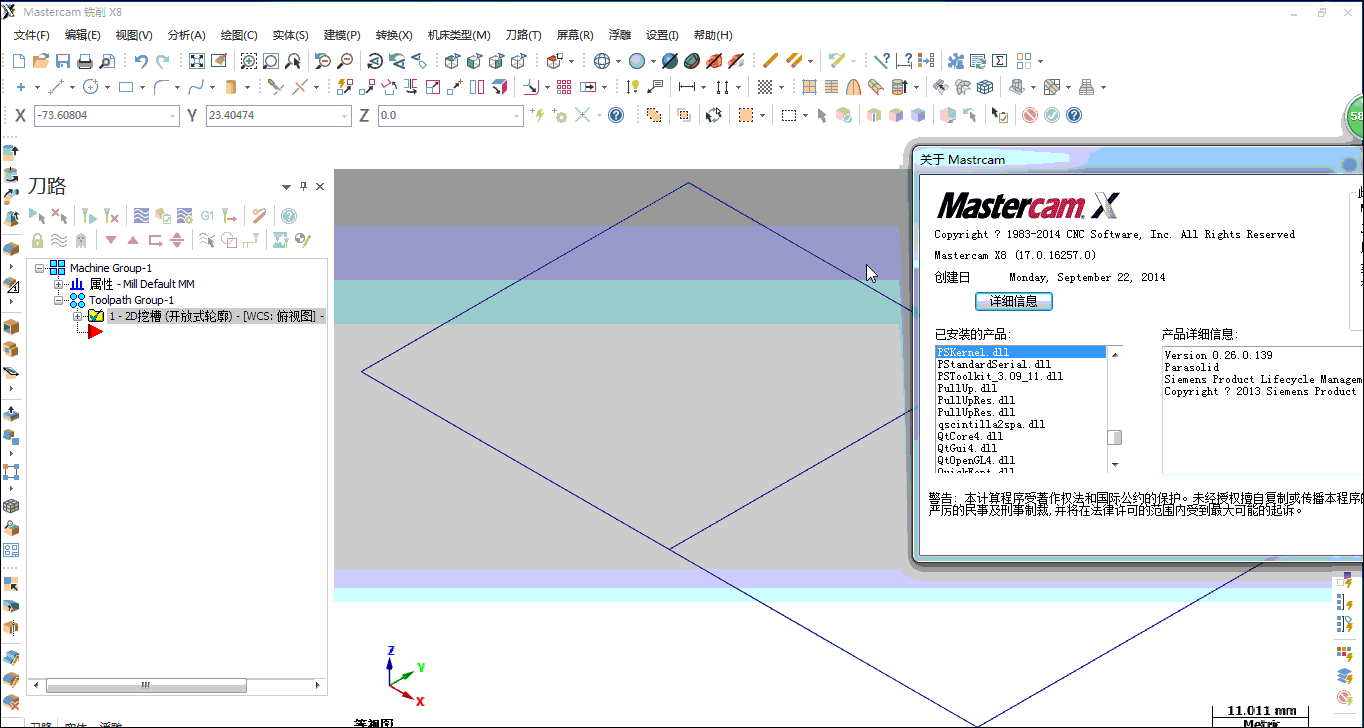
Task: Select PSKernel.dll in the installed products list
Action: click(x=1020, y=352)
